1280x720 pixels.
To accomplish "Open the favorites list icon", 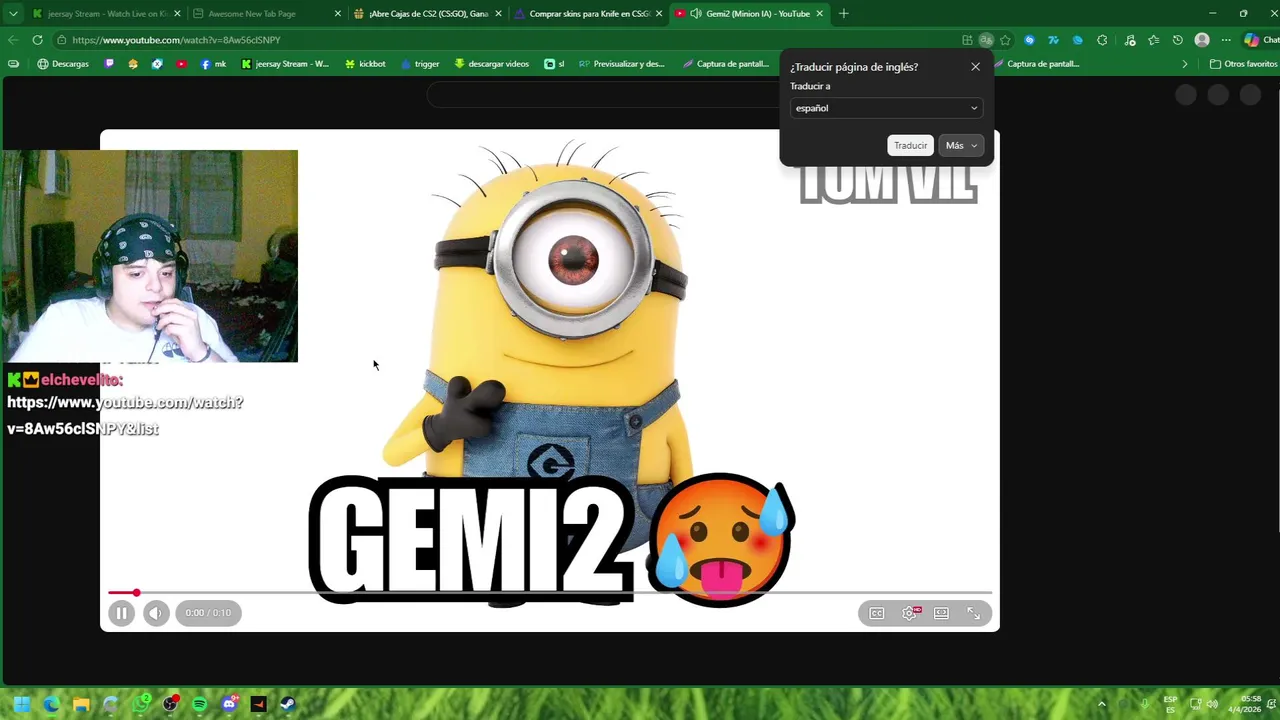I will (x=1153, y=40).
